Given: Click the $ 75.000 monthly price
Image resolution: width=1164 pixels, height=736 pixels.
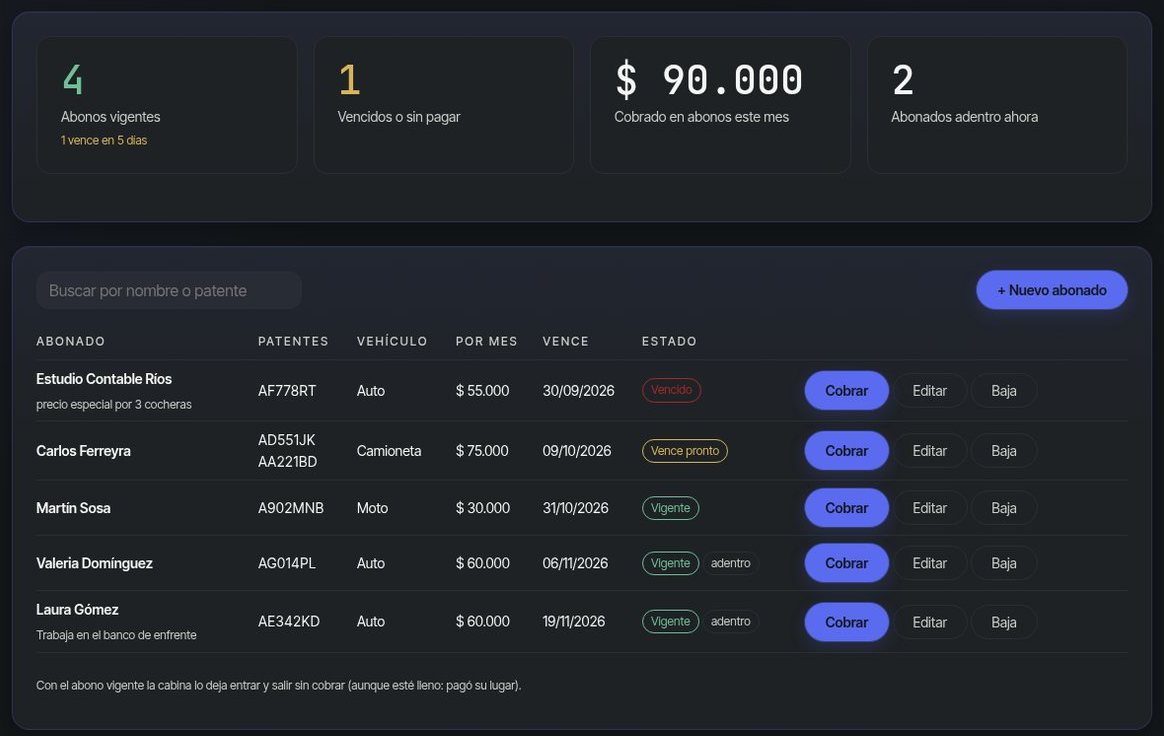Looking at the screenshot, I should [482, 451].
